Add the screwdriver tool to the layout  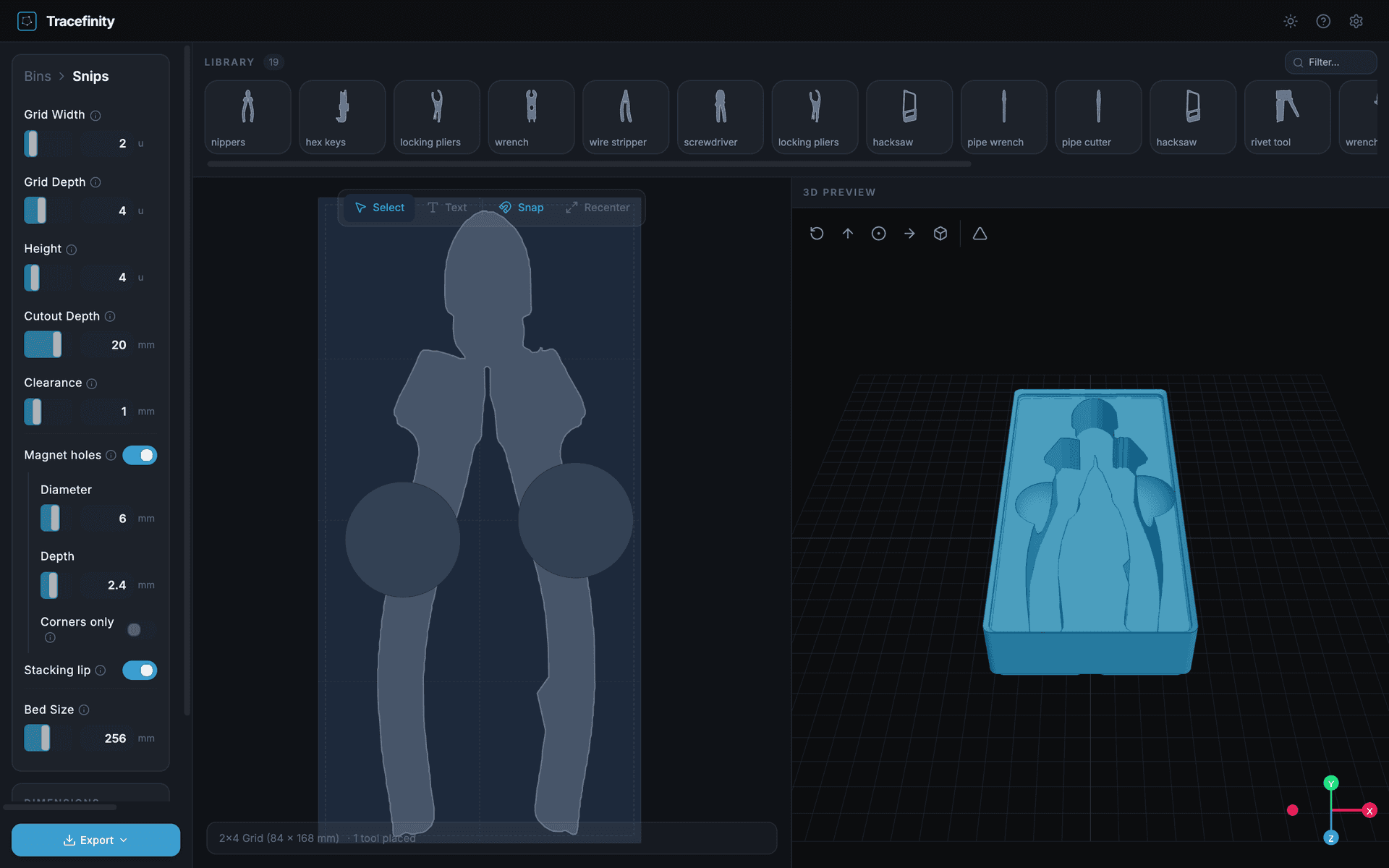point(720,116)
